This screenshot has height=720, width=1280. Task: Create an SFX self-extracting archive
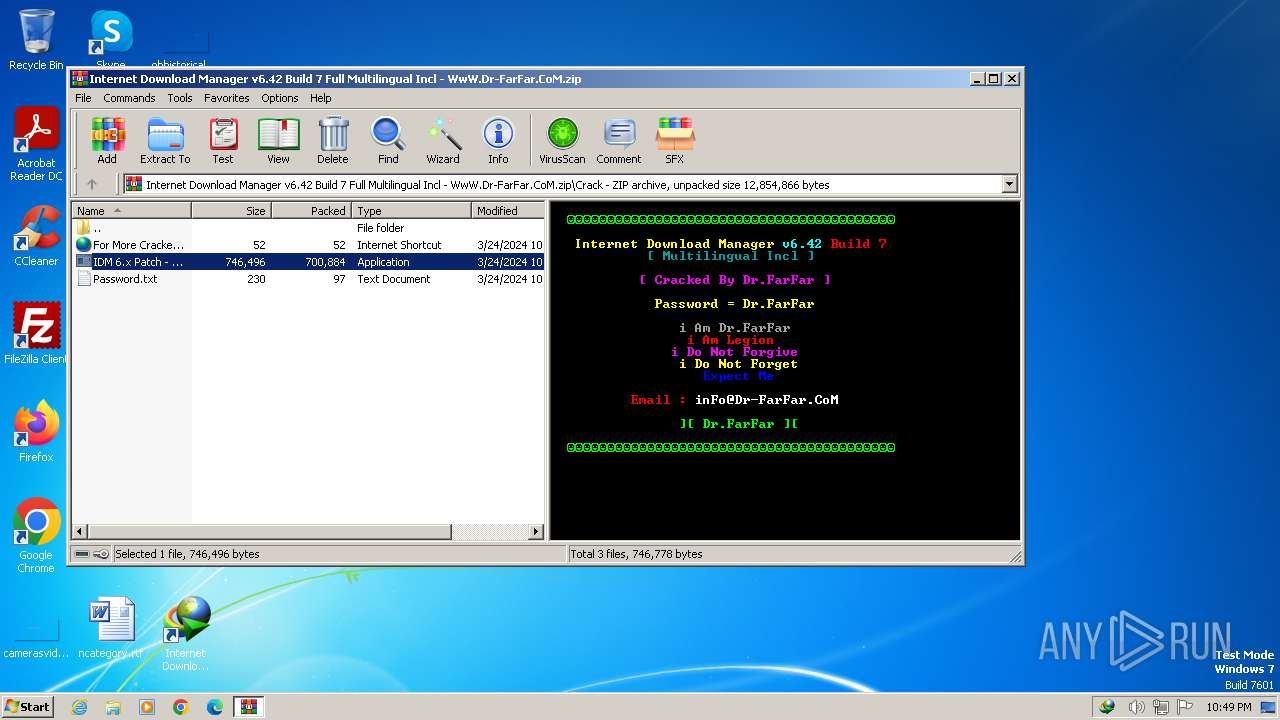[675, 140]
